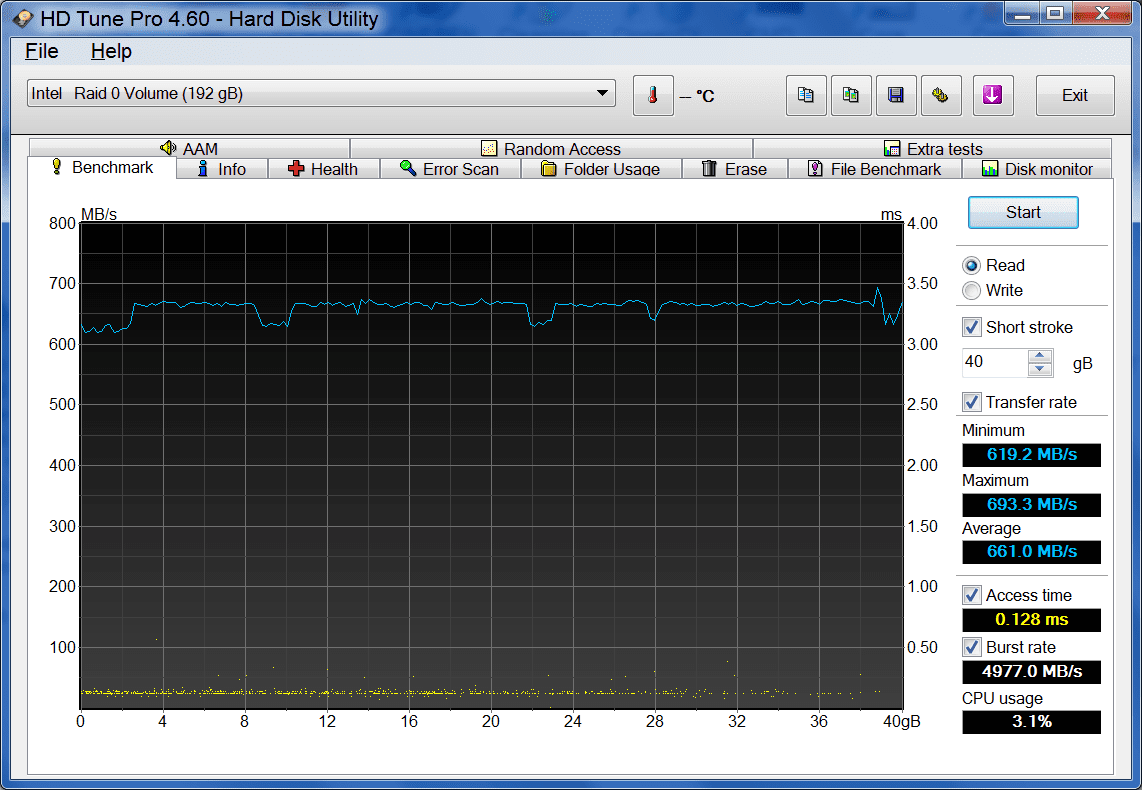Image resolution: width=1142 pixels, height=790 pixels.
Task: Click the short stroke size input field
Action: (x=995, y=363)
